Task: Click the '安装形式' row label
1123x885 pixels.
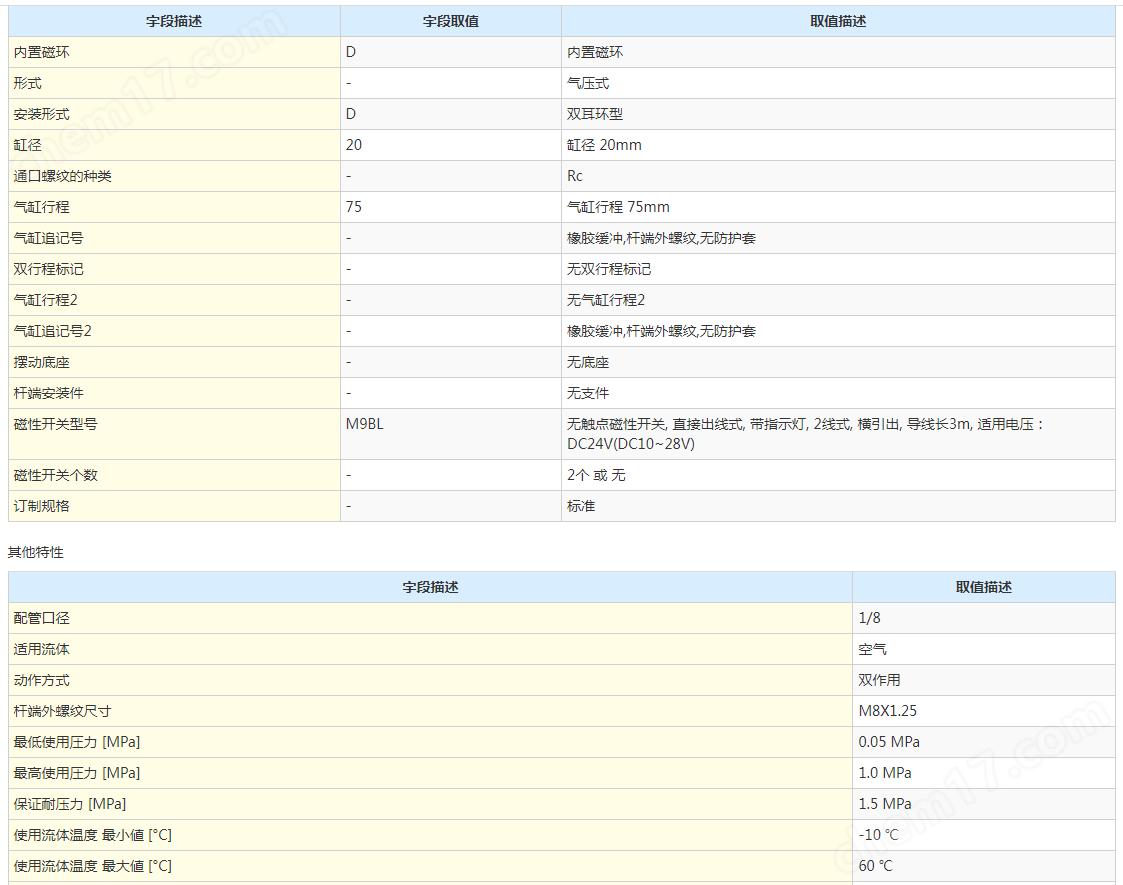Action: (x=42, y=114)
